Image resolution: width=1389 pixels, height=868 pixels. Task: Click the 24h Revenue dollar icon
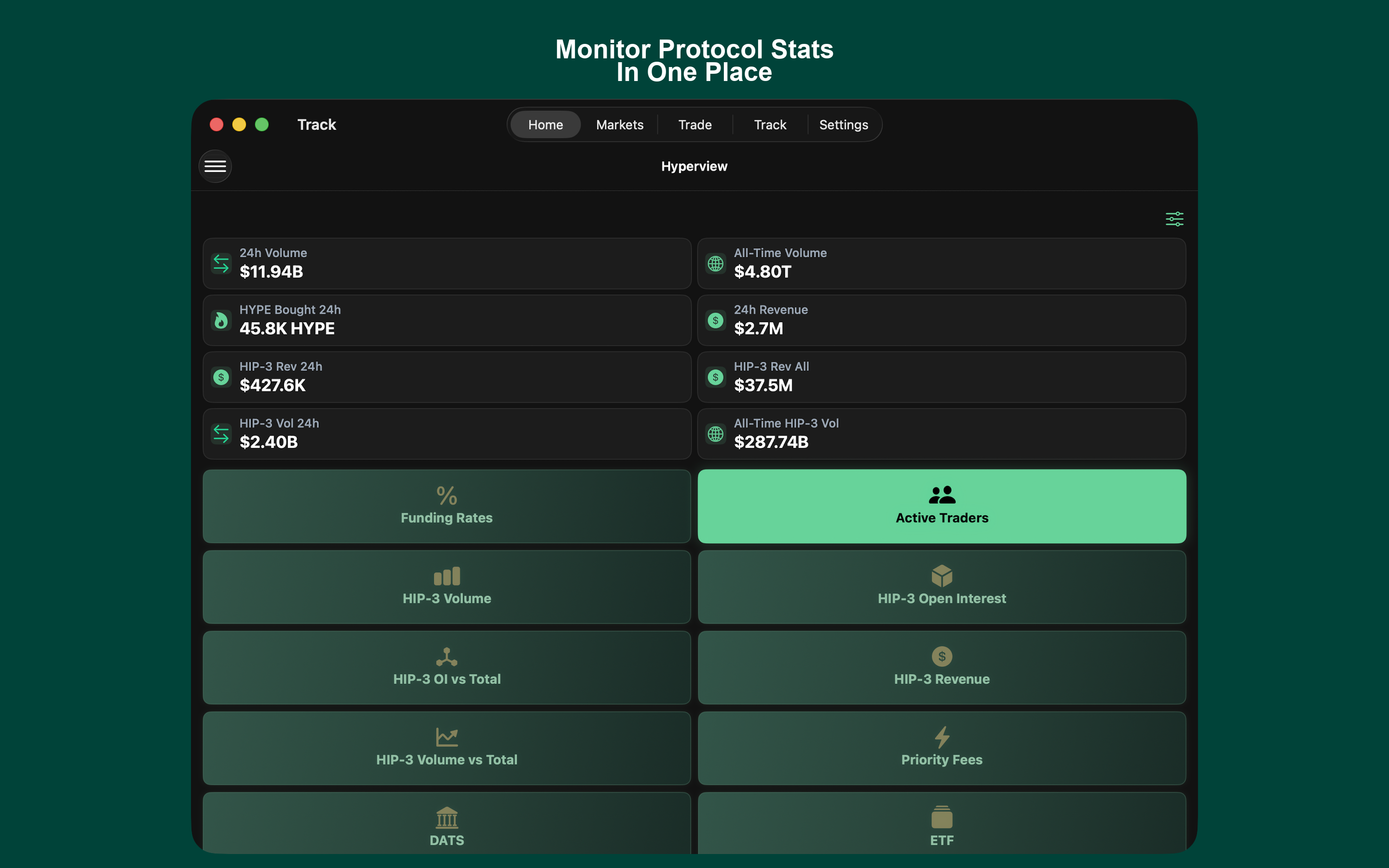(x=716, y=320)
